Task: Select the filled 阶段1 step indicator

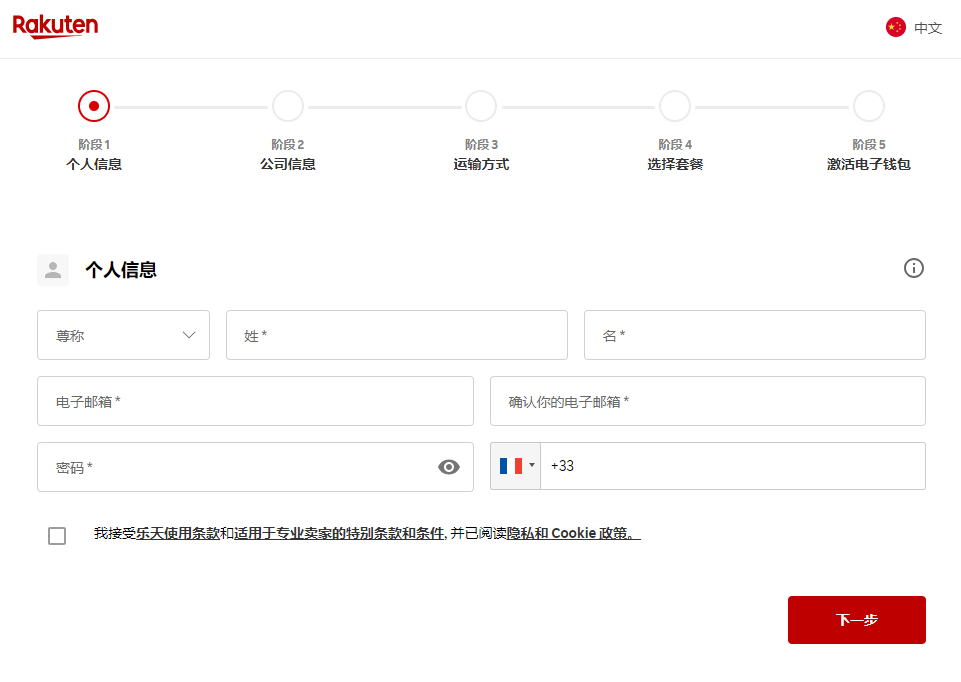Action: click(x=94, y=105)
